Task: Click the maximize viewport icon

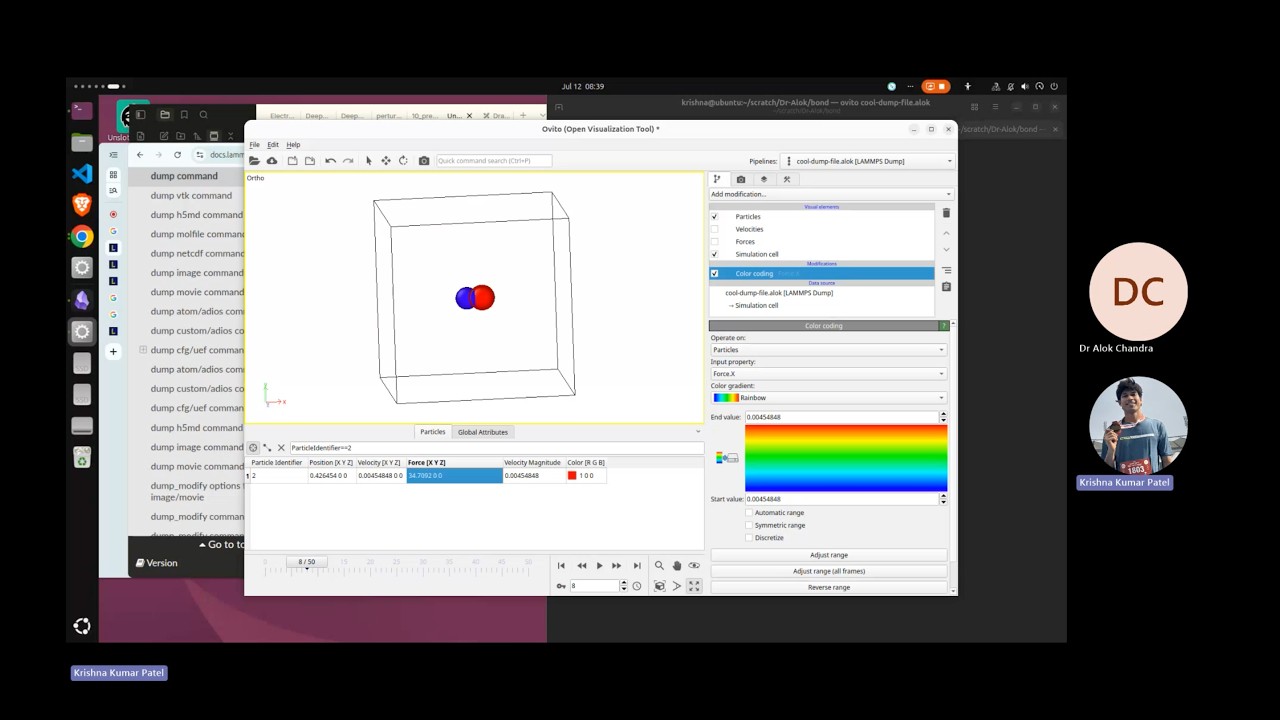Action: point(694,586)
